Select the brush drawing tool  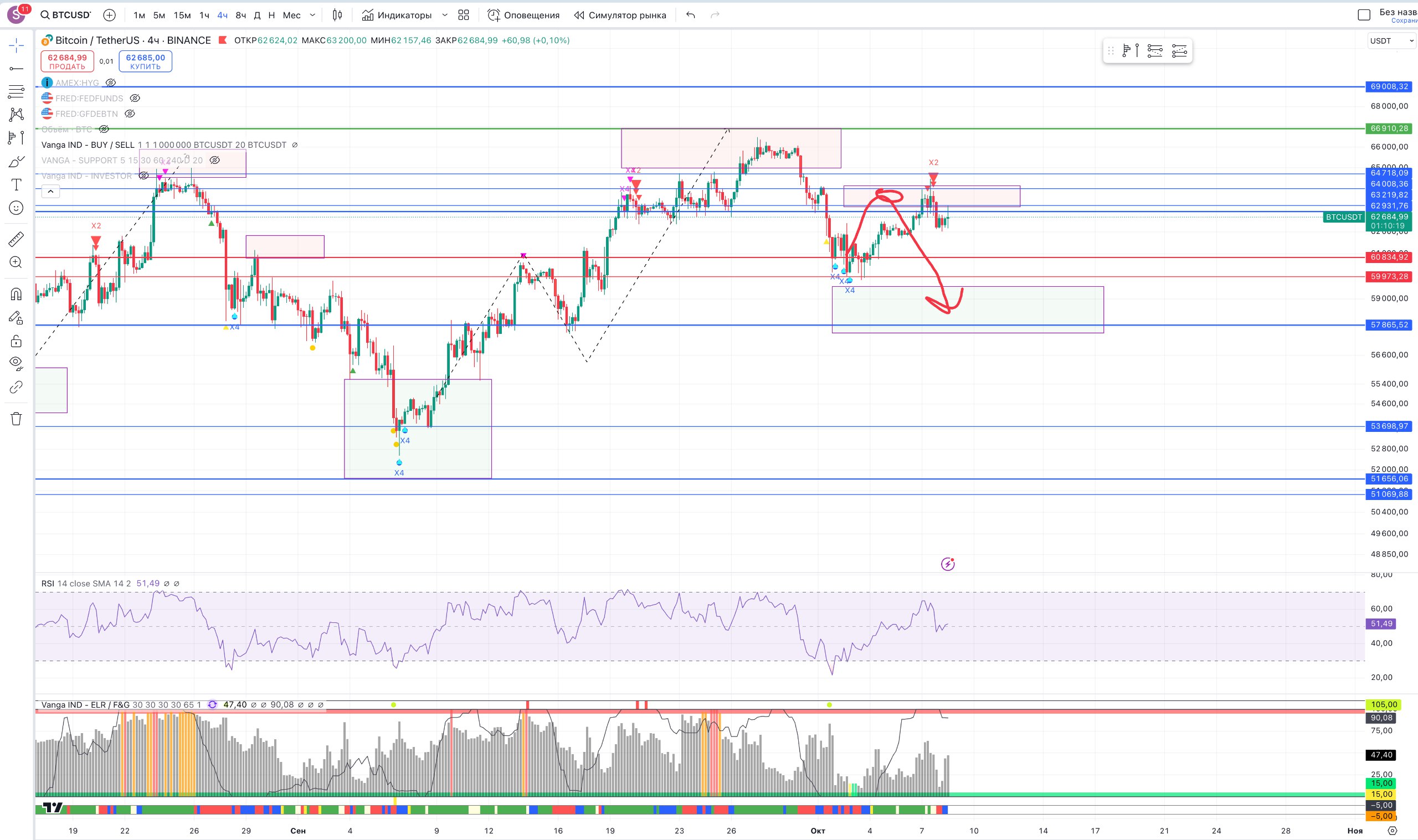(17, 162)
